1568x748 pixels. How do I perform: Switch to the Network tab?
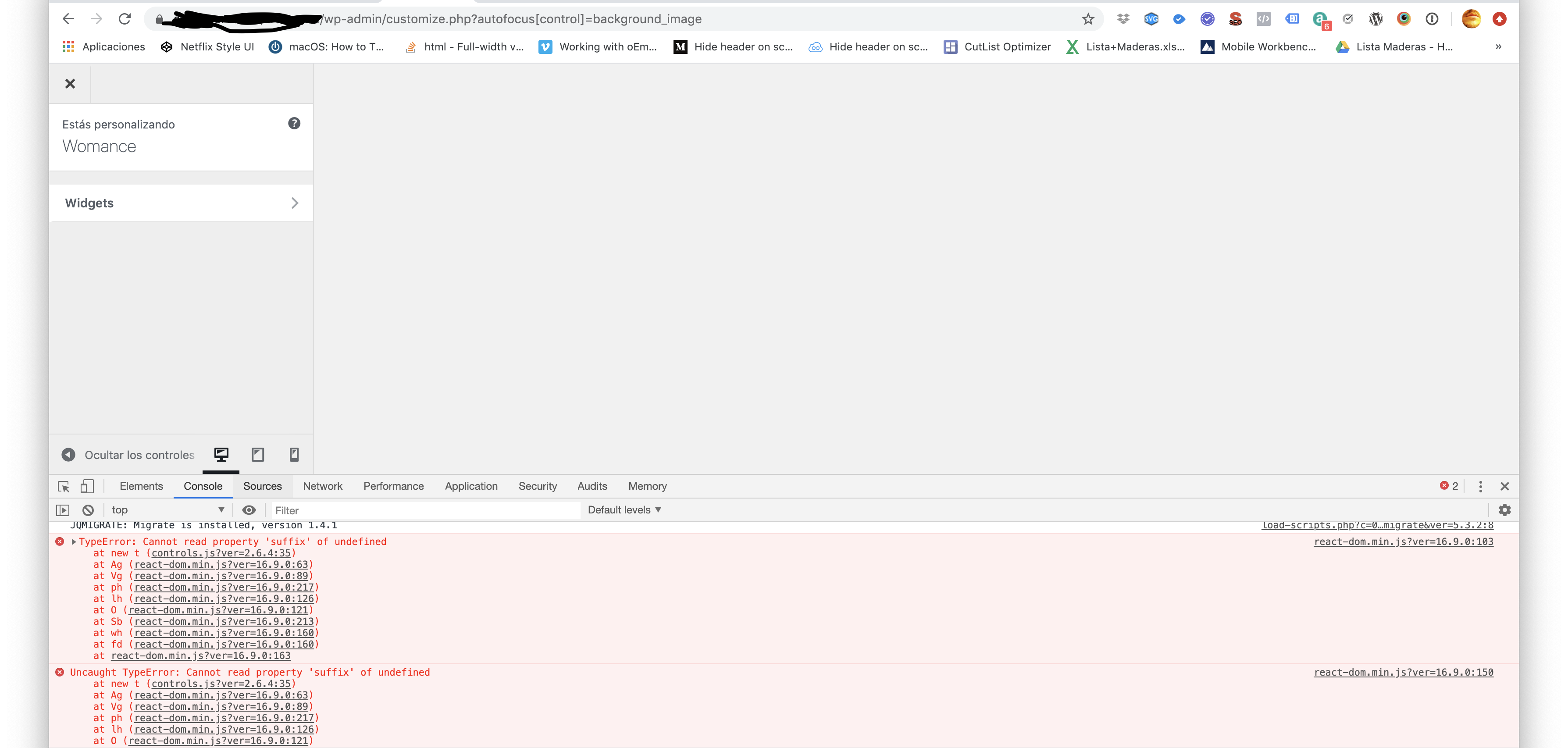[x=323, y=486]
